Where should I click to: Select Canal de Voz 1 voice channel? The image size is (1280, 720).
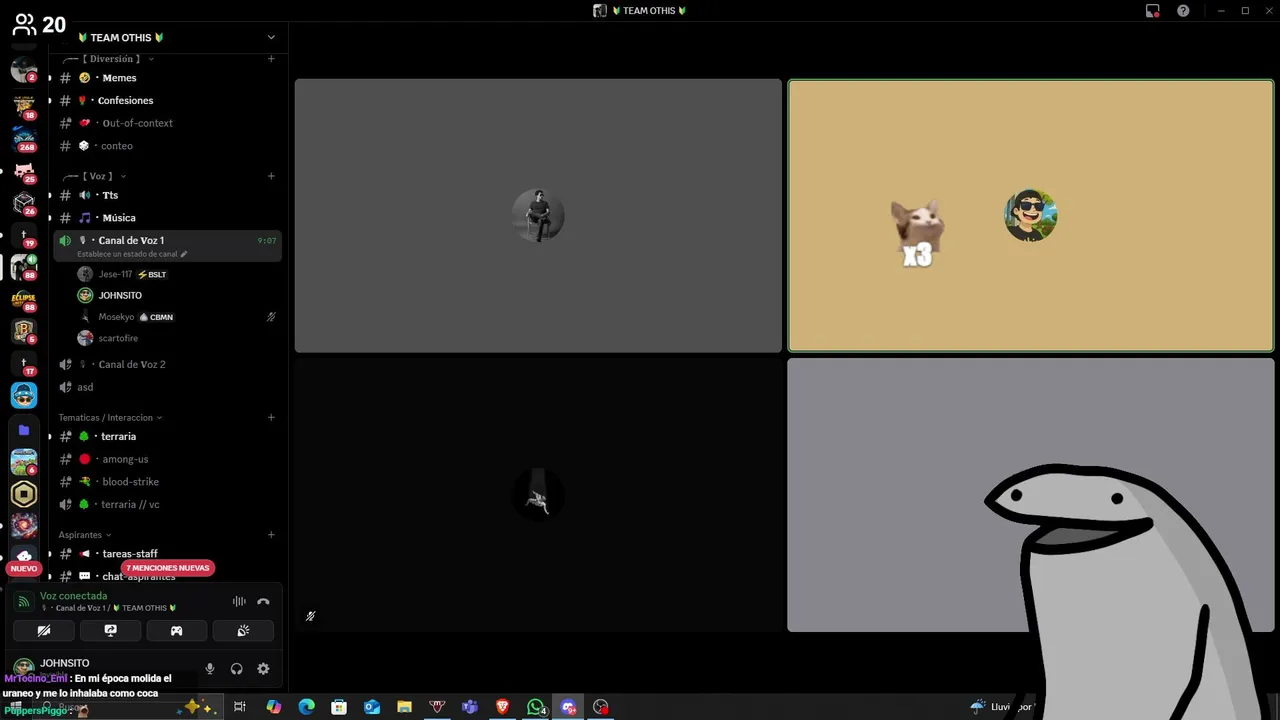[x=131, y=240]
